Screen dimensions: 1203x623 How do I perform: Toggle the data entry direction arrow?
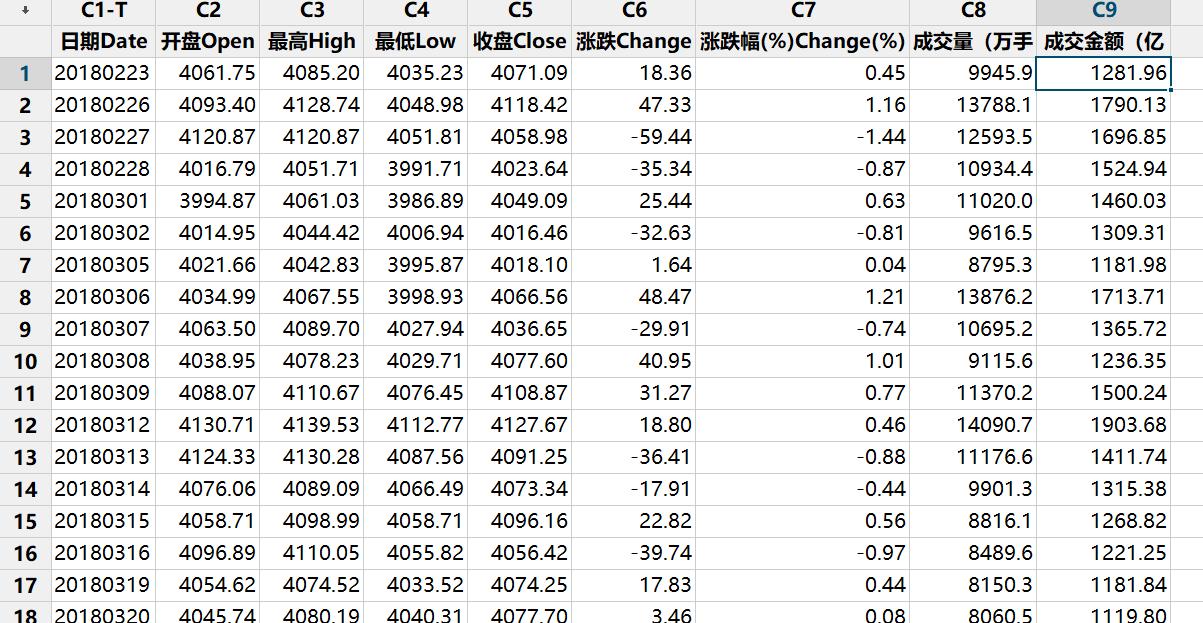coord(24,13)
